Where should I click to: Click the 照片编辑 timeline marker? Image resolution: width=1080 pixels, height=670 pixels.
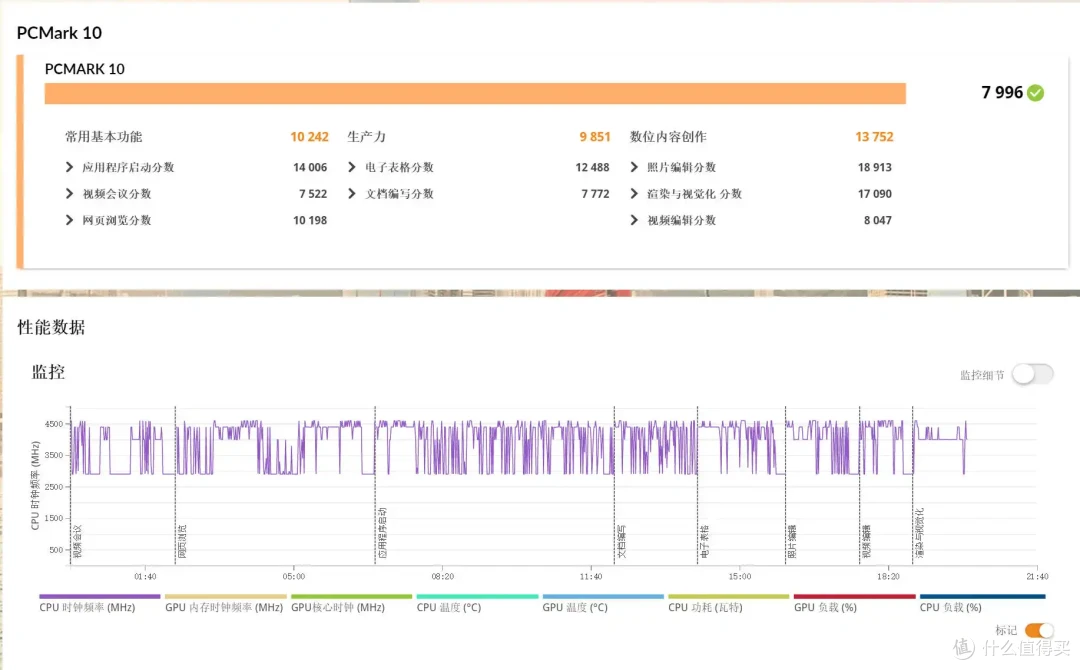[x=792, y=541]
